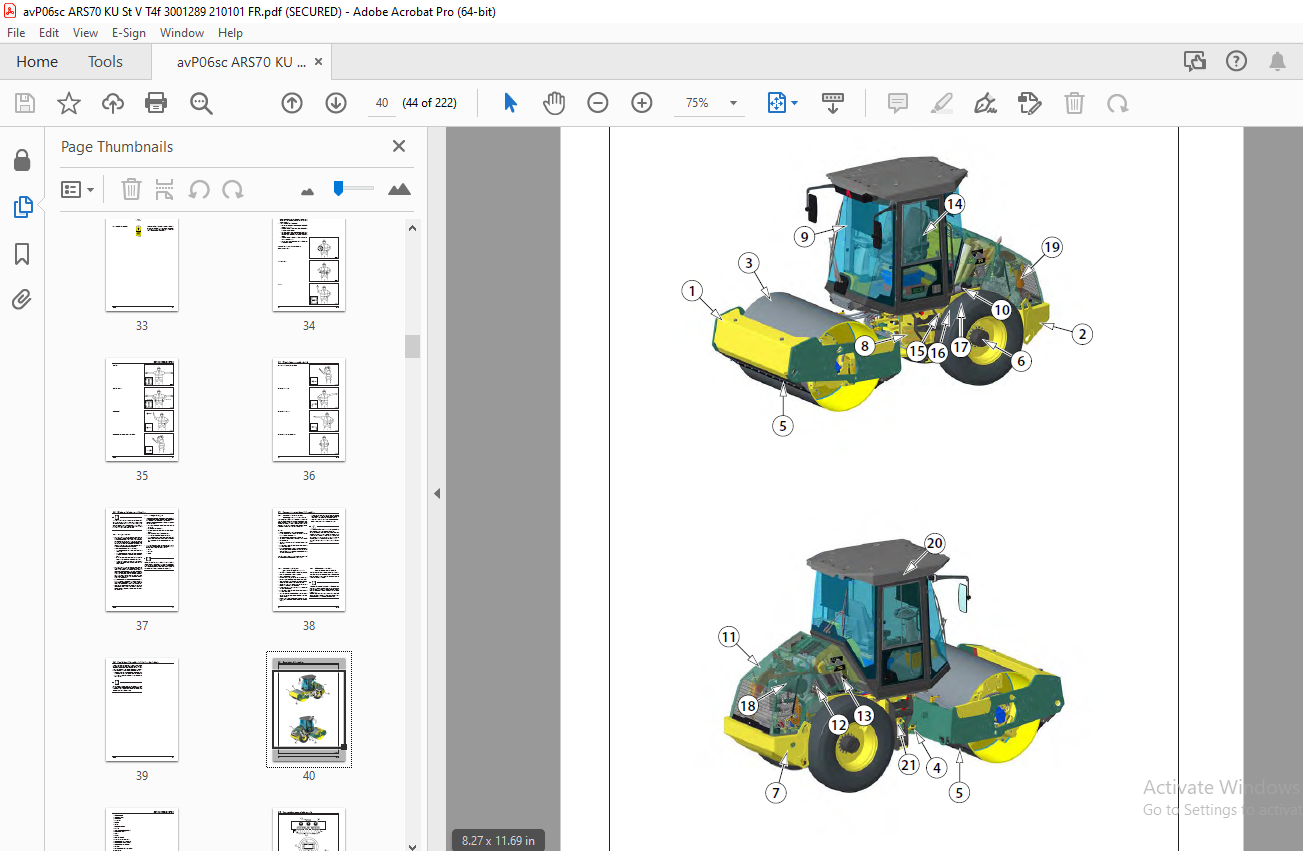The height and width of the screenshot is (851, 1303).
Task: Bookmark this file with the star icon
Action: pyautogui.click(x=68, y=103)
